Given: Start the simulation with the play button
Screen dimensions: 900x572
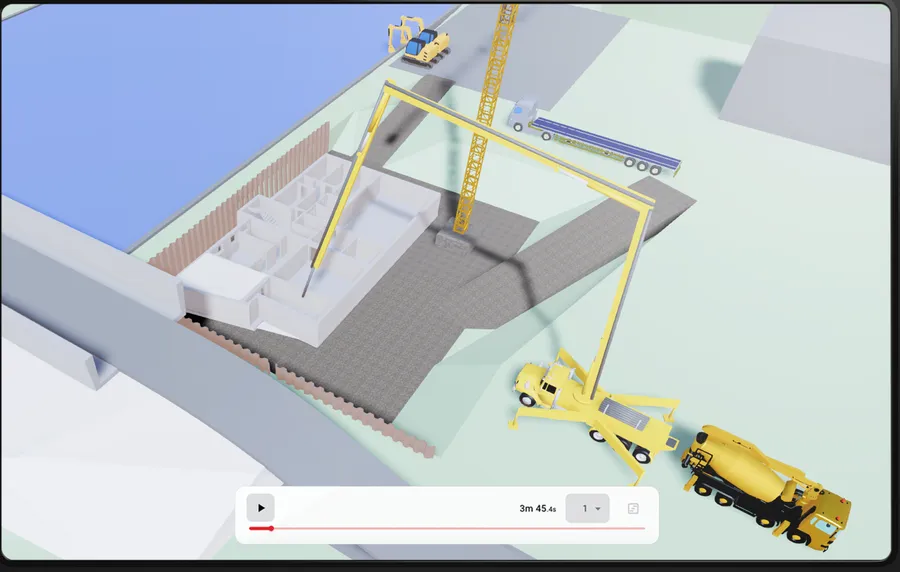Looking at the screenshot, I should [x=261, y=508].
